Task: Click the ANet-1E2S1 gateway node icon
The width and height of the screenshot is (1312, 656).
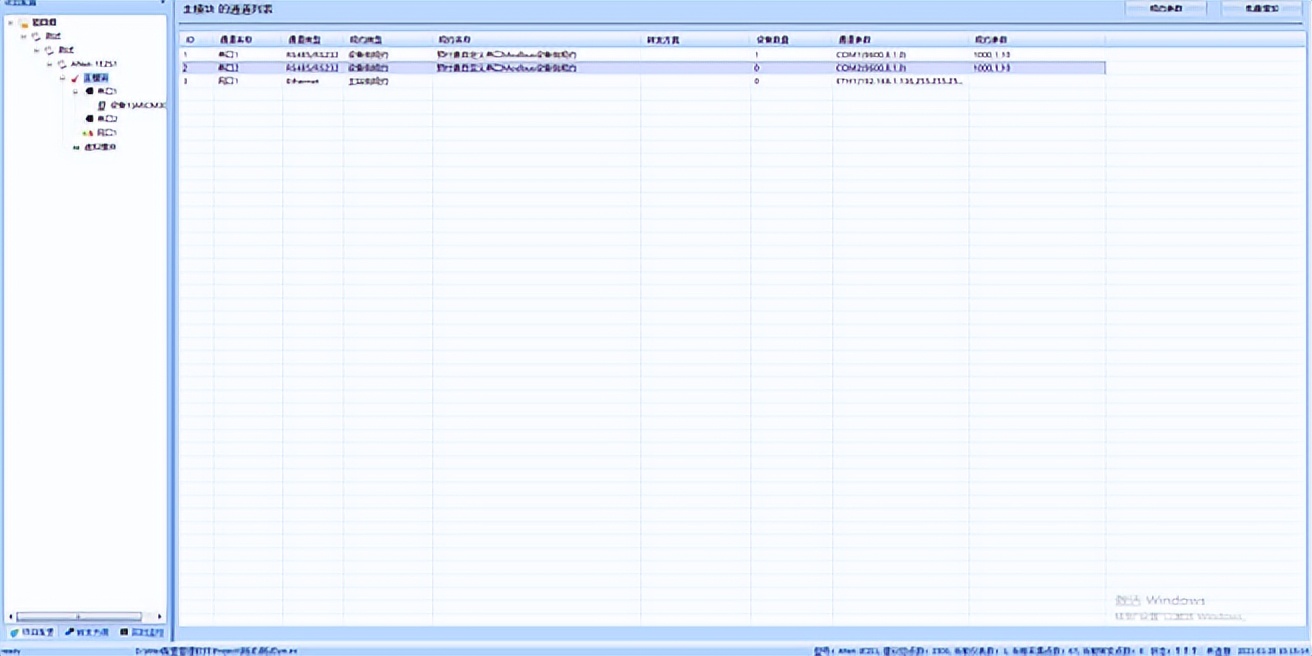Action: coord(61,64)
